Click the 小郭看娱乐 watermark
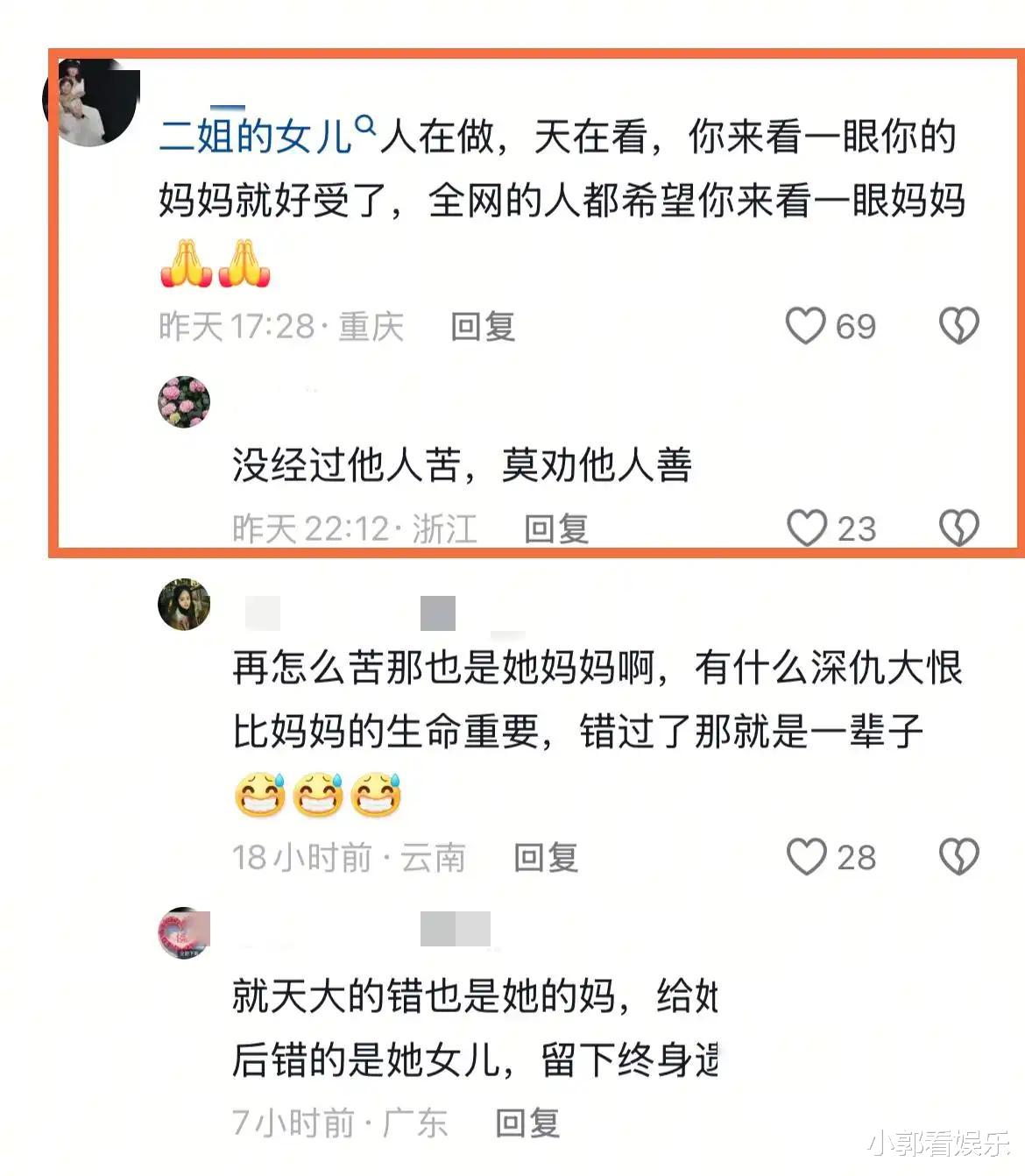The image size is (1025, 1176). click(939, 1144)
